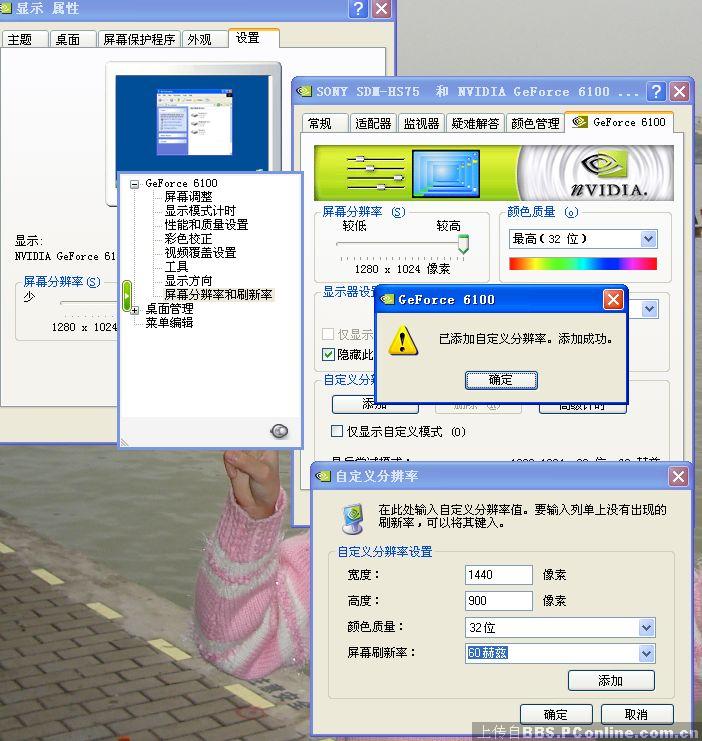Click 取消 in the 自定义分辨率 dialog
This screenshot has width=702, height=741.
[637, 714]
